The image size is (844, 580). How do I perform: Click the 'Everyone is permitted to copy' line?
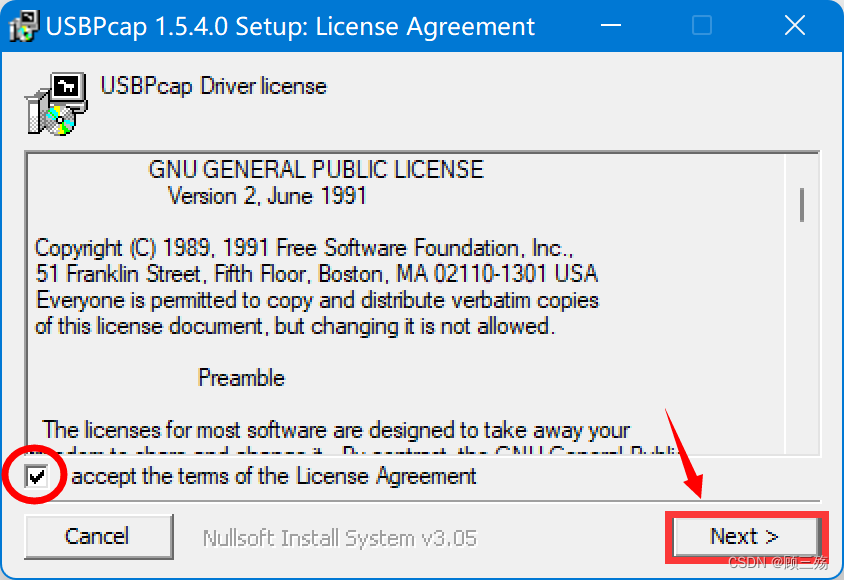click(x=317, y=300)
